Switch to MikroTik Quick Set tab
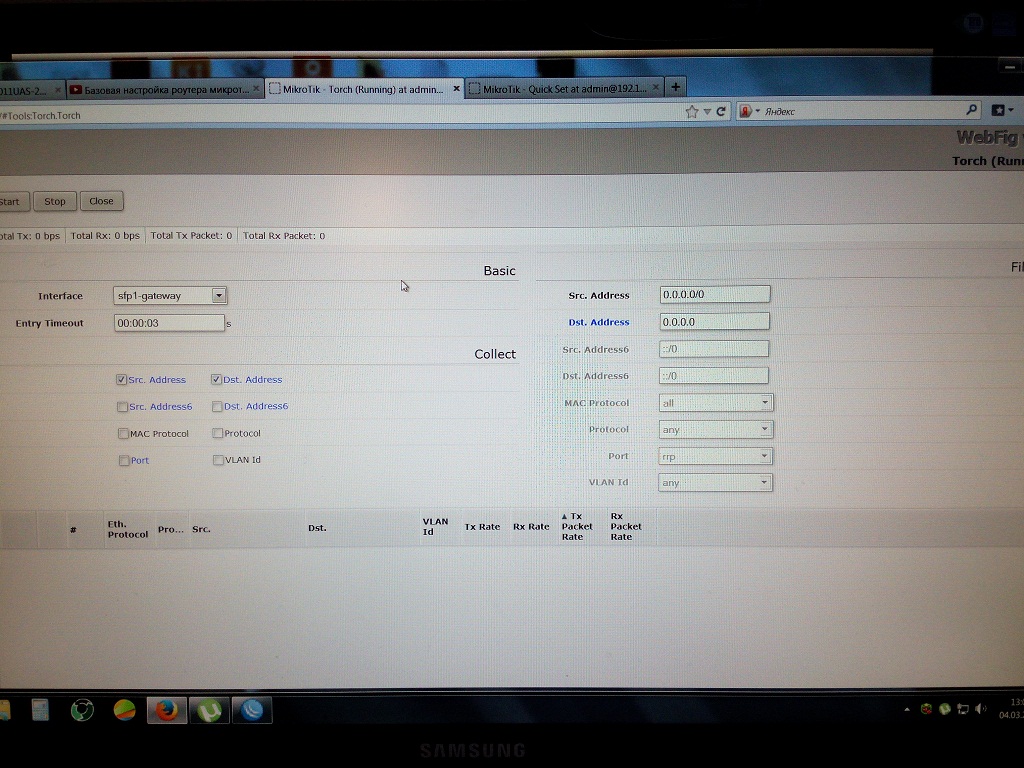 click(x=565, y=88)
